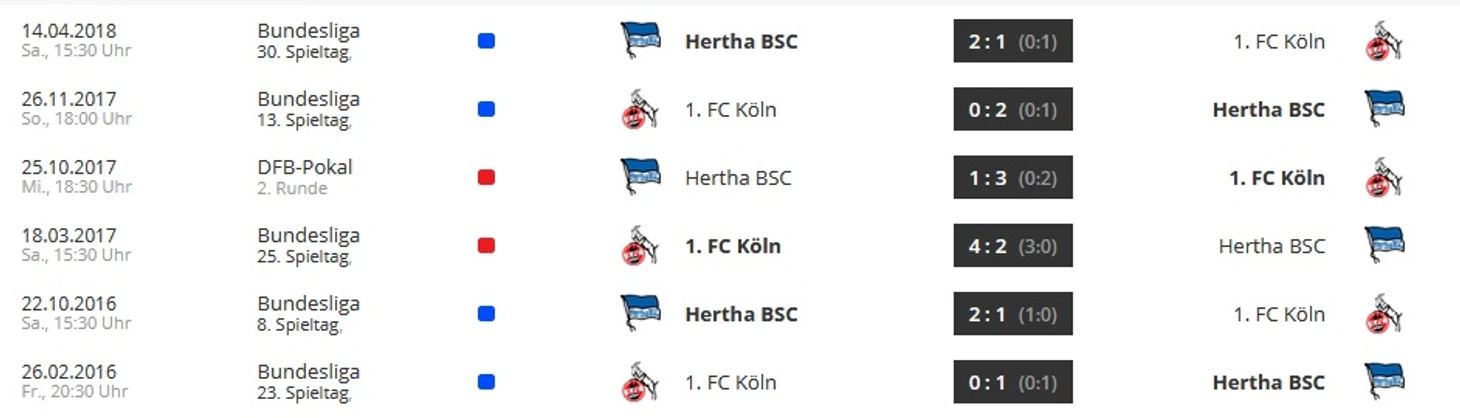Click Bundesliga 30. Spieltag link

tap(308, 41)
